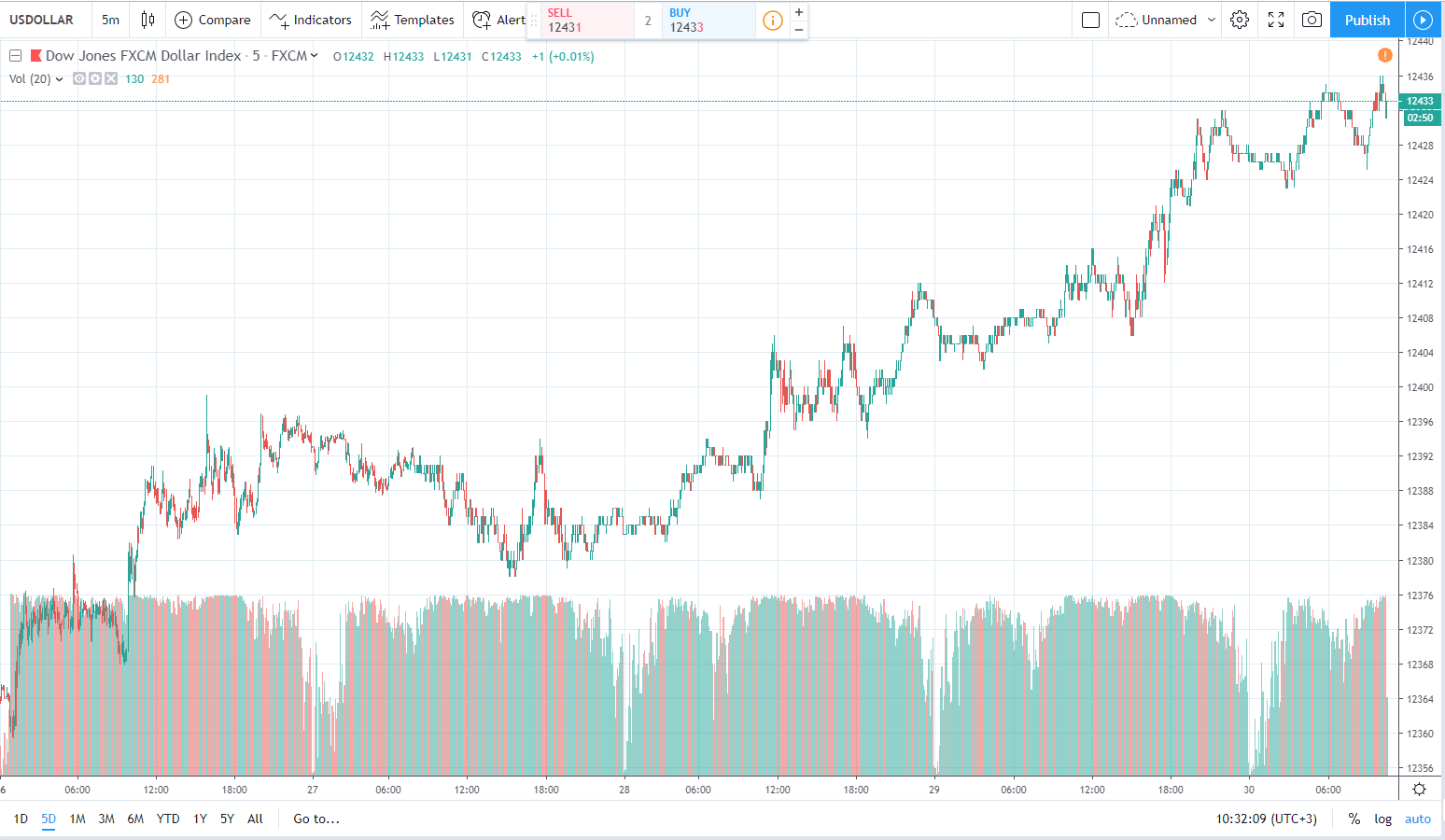The width and height of the screenshot is (1445, 840).
Task: Click the volume MA value 281
Action: pos(161,79)
